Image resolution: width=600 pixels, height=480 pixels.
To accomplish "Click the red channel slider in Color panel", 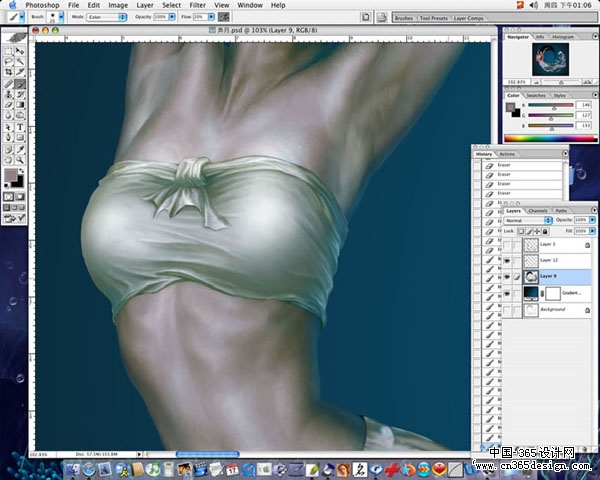I will (551, 105).
